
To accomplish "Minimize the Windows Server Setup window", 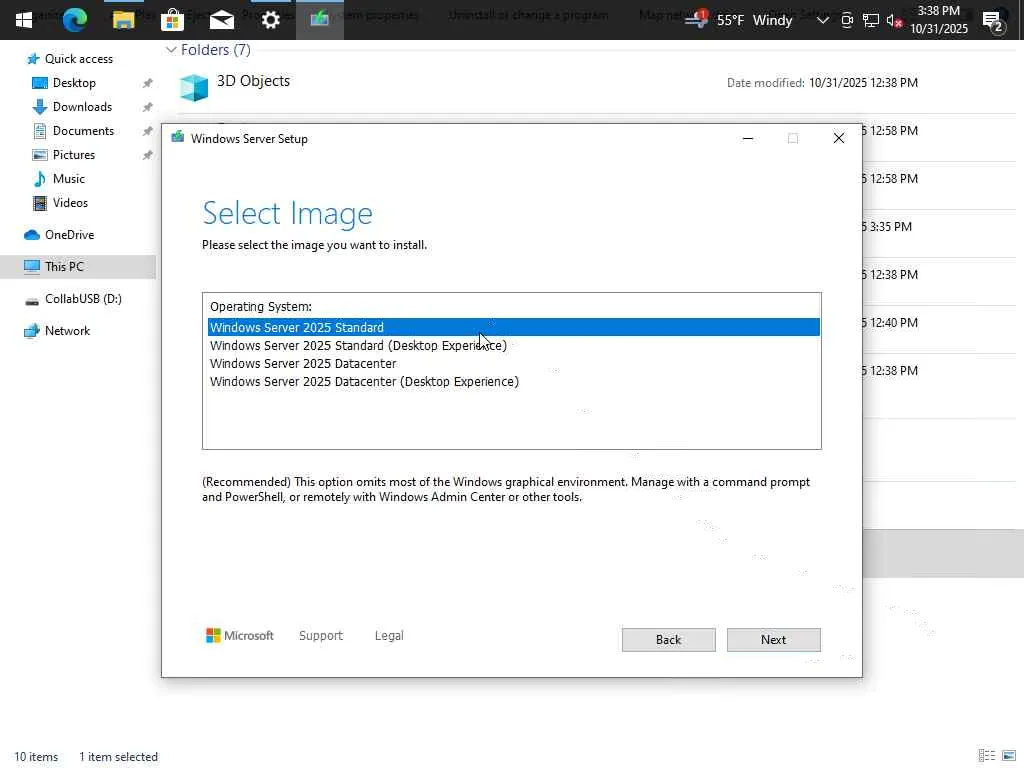I will [x=748, y=138].
